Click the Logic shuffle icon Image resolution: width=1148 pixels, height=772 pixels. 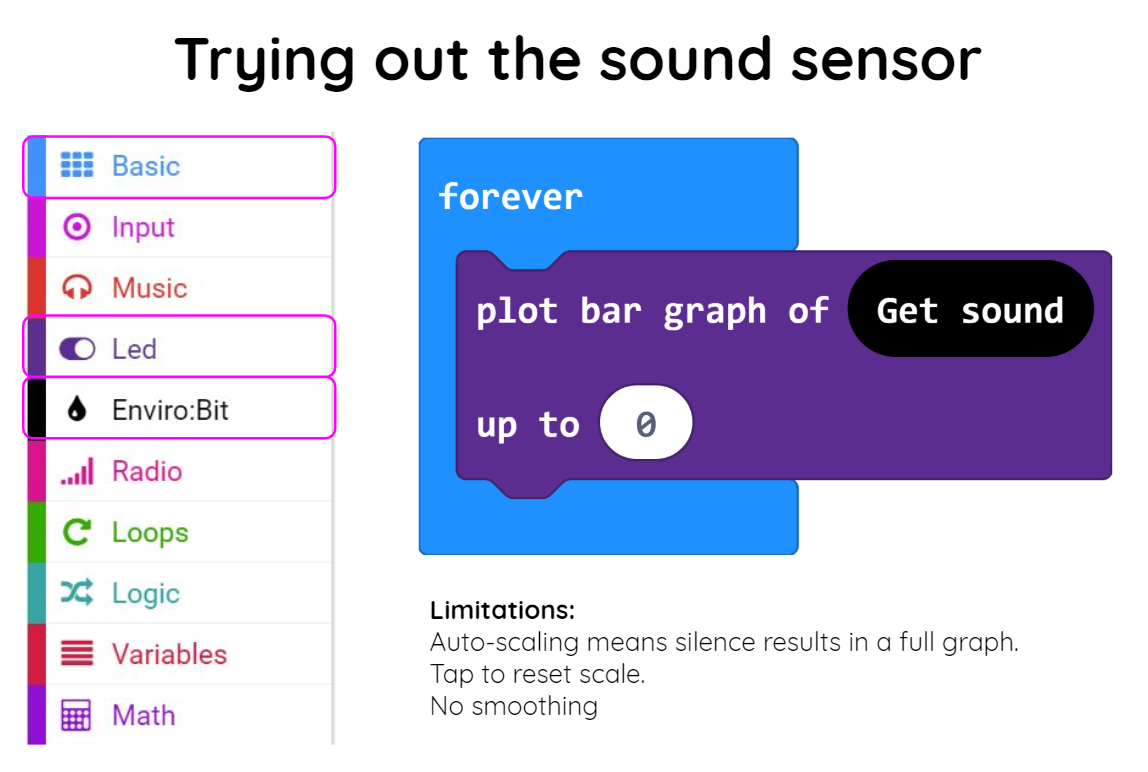click(x=77, y=593)
